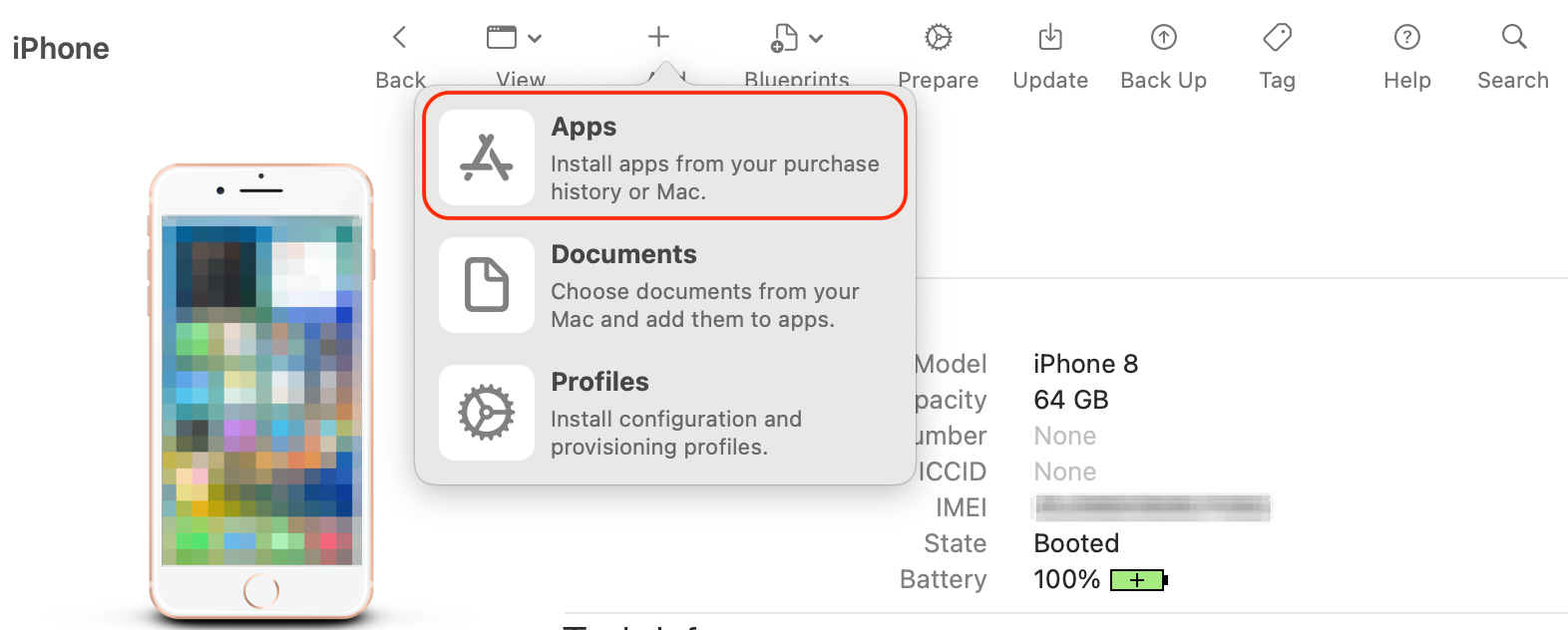Click the Add plus icon
1568x630 pixels.
658,37
